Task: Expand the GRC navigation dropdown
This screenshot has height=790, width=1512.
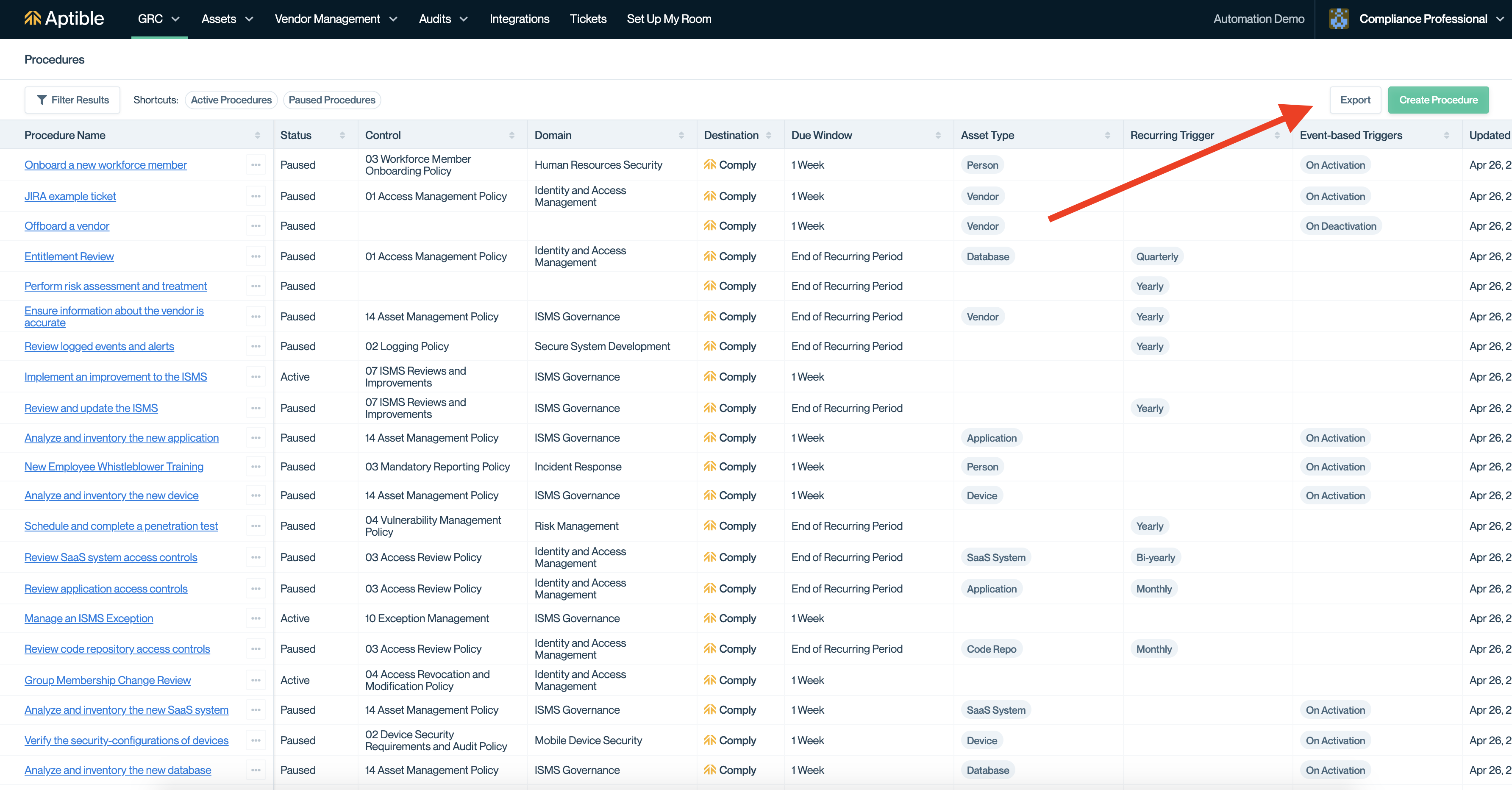Action: coord(159,19)
